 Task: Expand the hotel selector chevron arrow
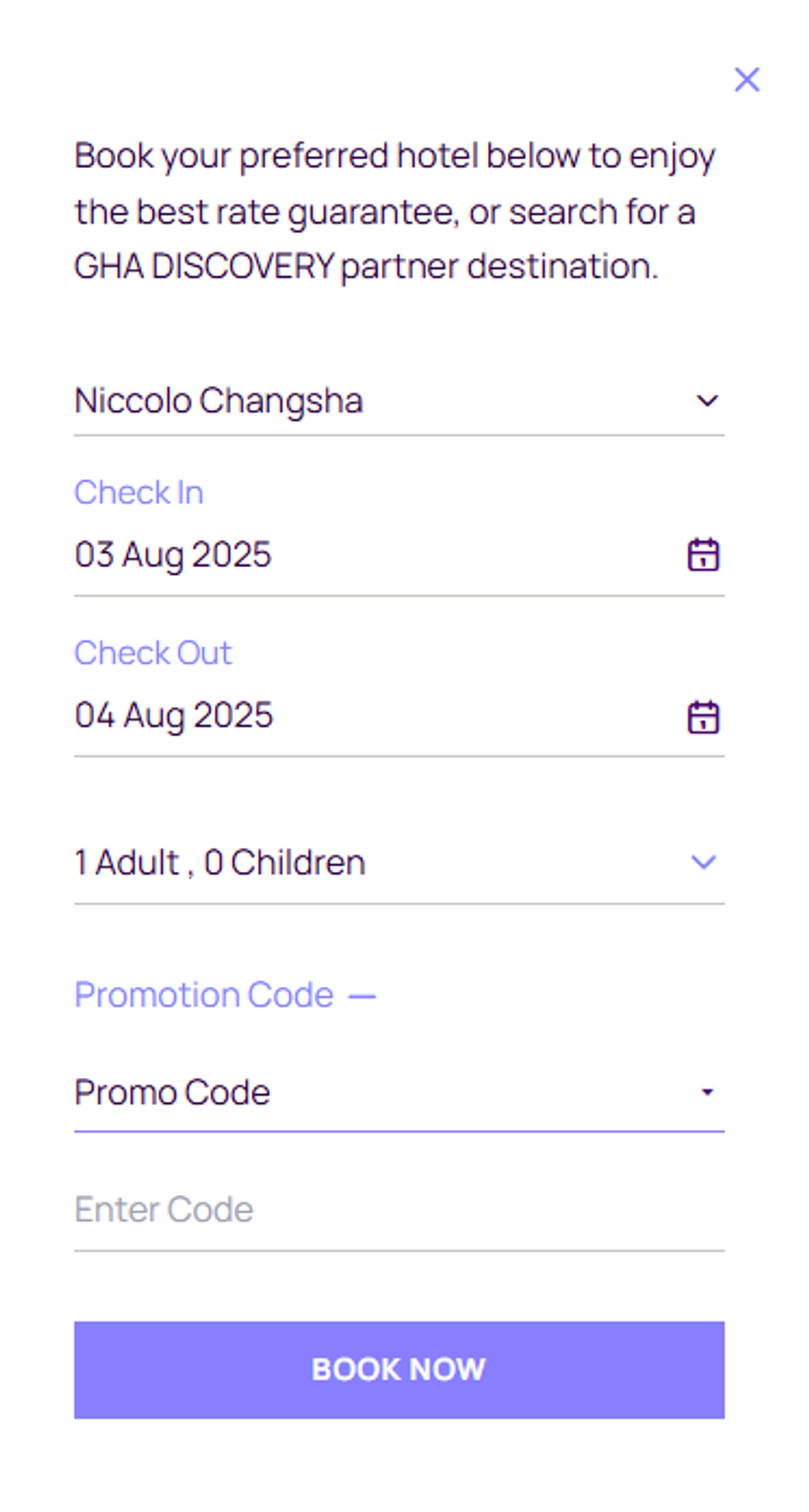coord(707,401)
